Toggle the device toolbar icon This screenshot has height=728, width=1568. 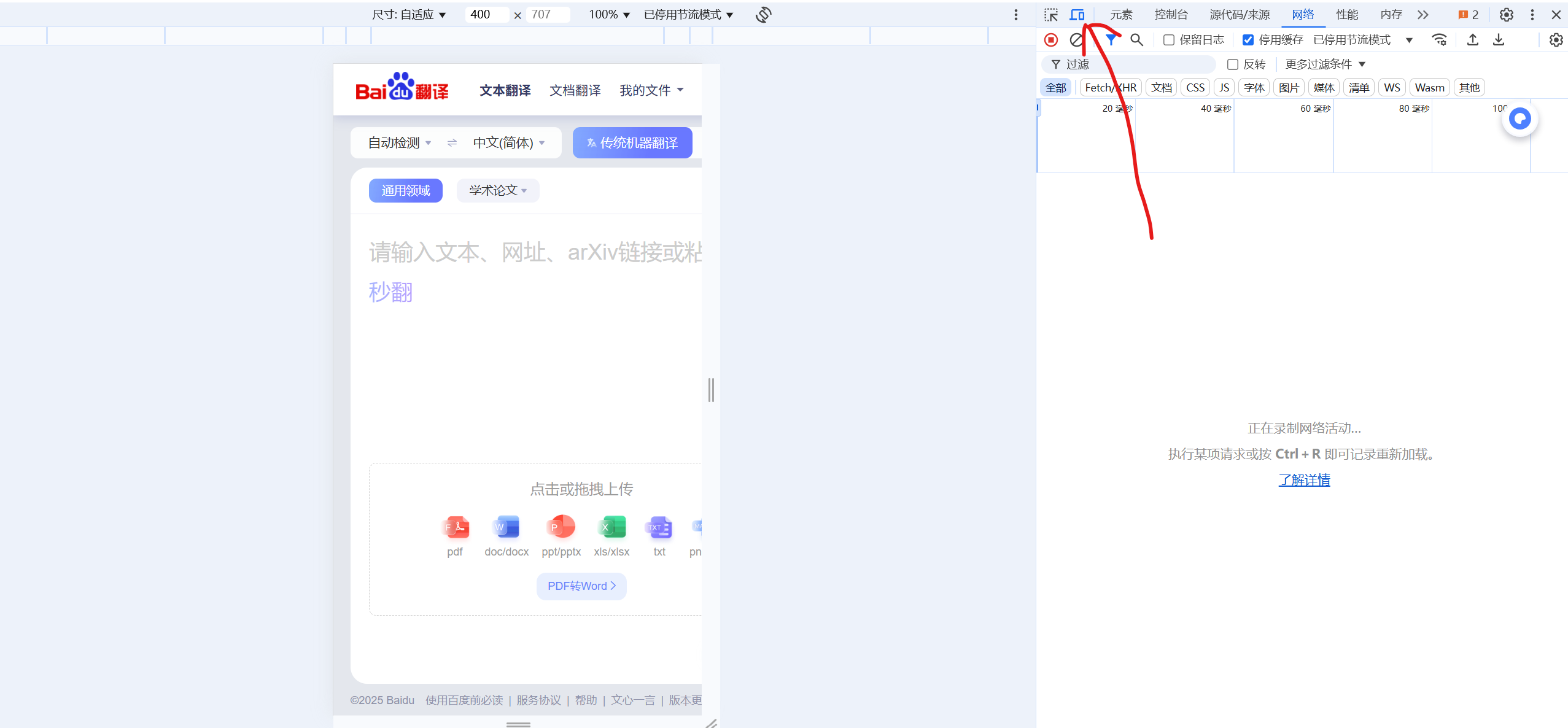(1077, 15)
